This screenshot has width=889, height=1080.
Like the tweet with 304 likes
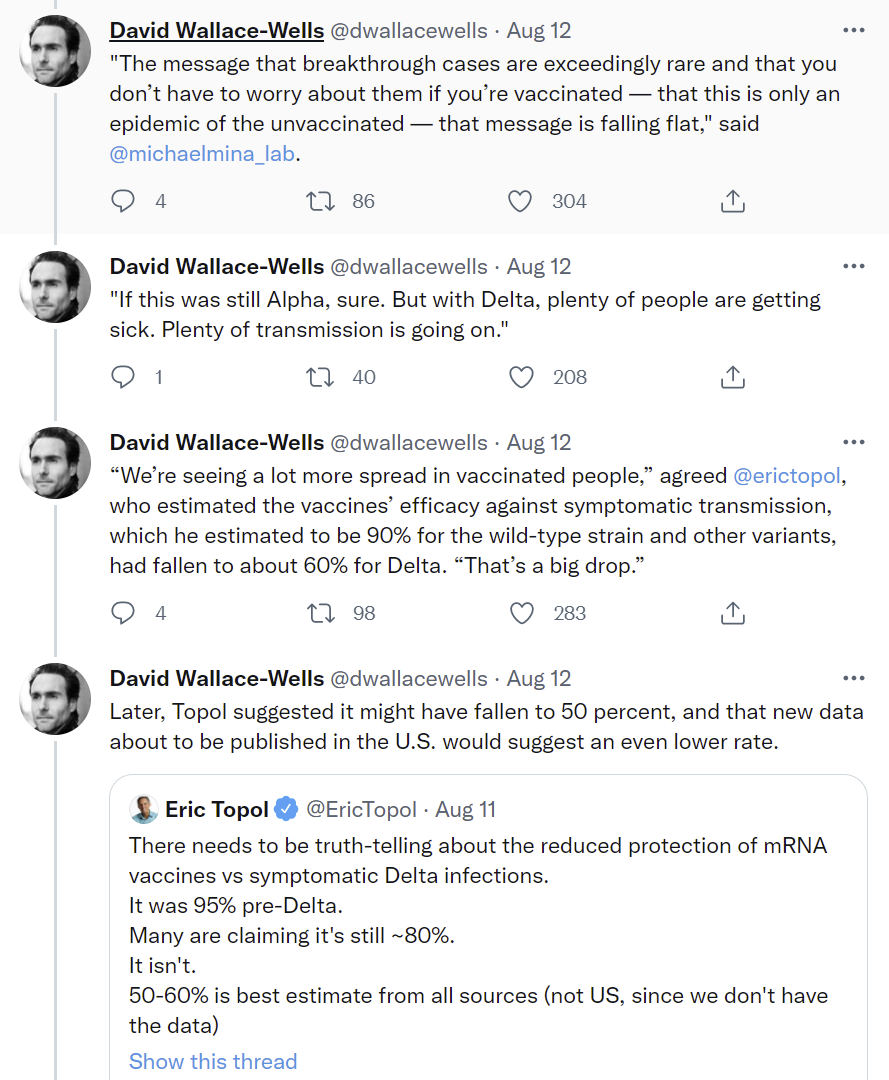tap(520, 201)
